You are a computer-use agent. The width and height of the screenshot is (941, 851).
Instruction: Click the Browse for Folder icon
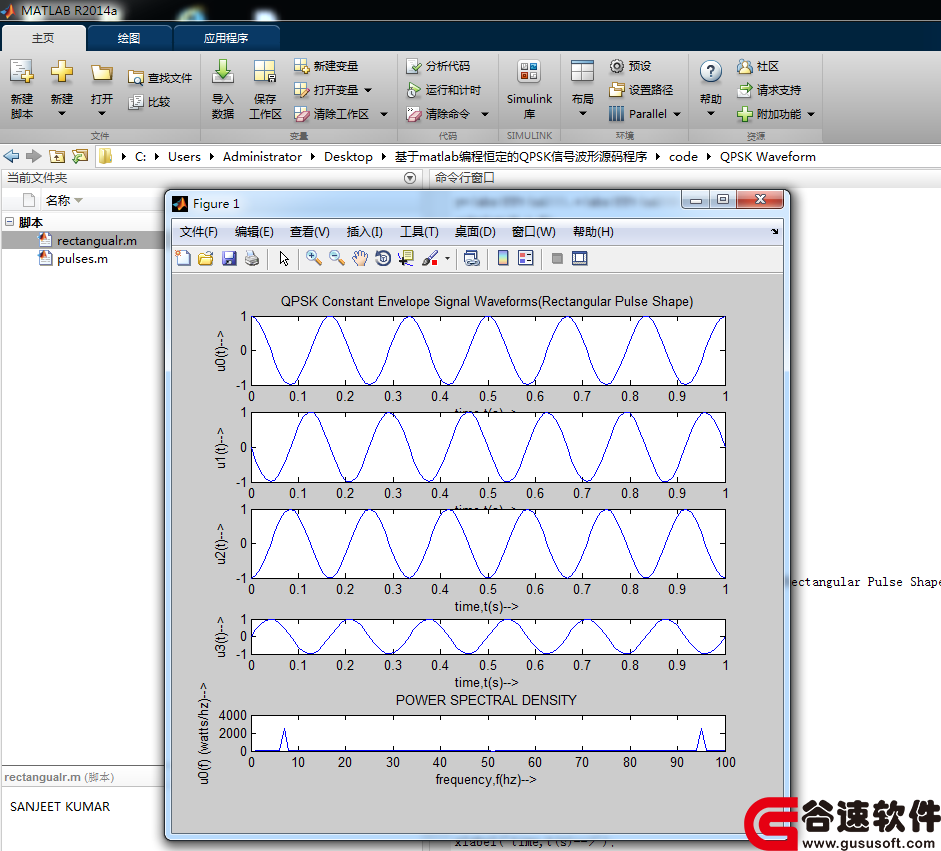tap(80, 157)
